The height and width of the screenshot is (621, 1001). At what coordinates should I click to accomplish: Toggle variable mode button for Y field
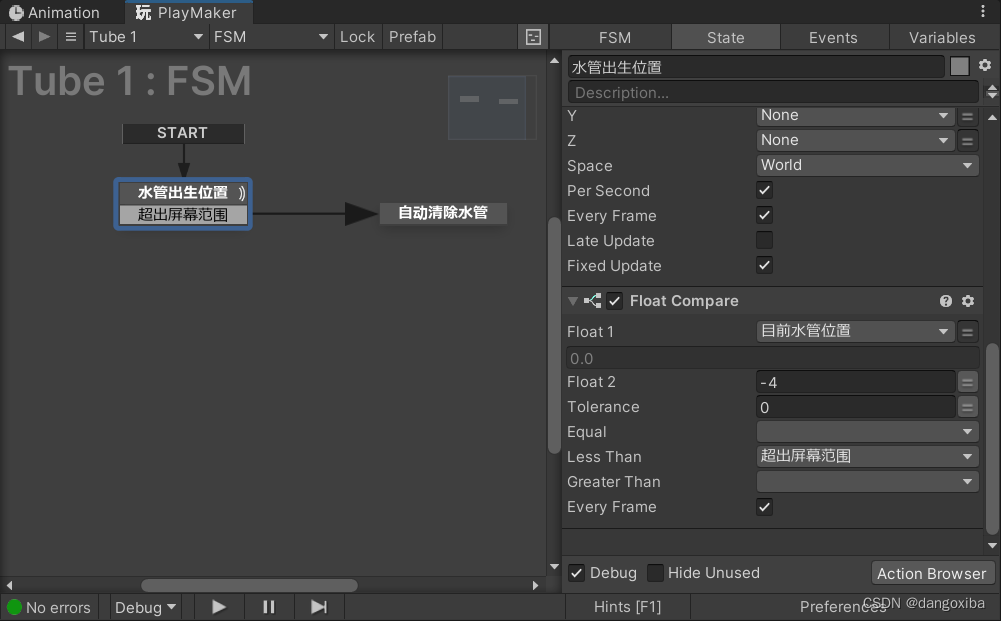(967, 116)
